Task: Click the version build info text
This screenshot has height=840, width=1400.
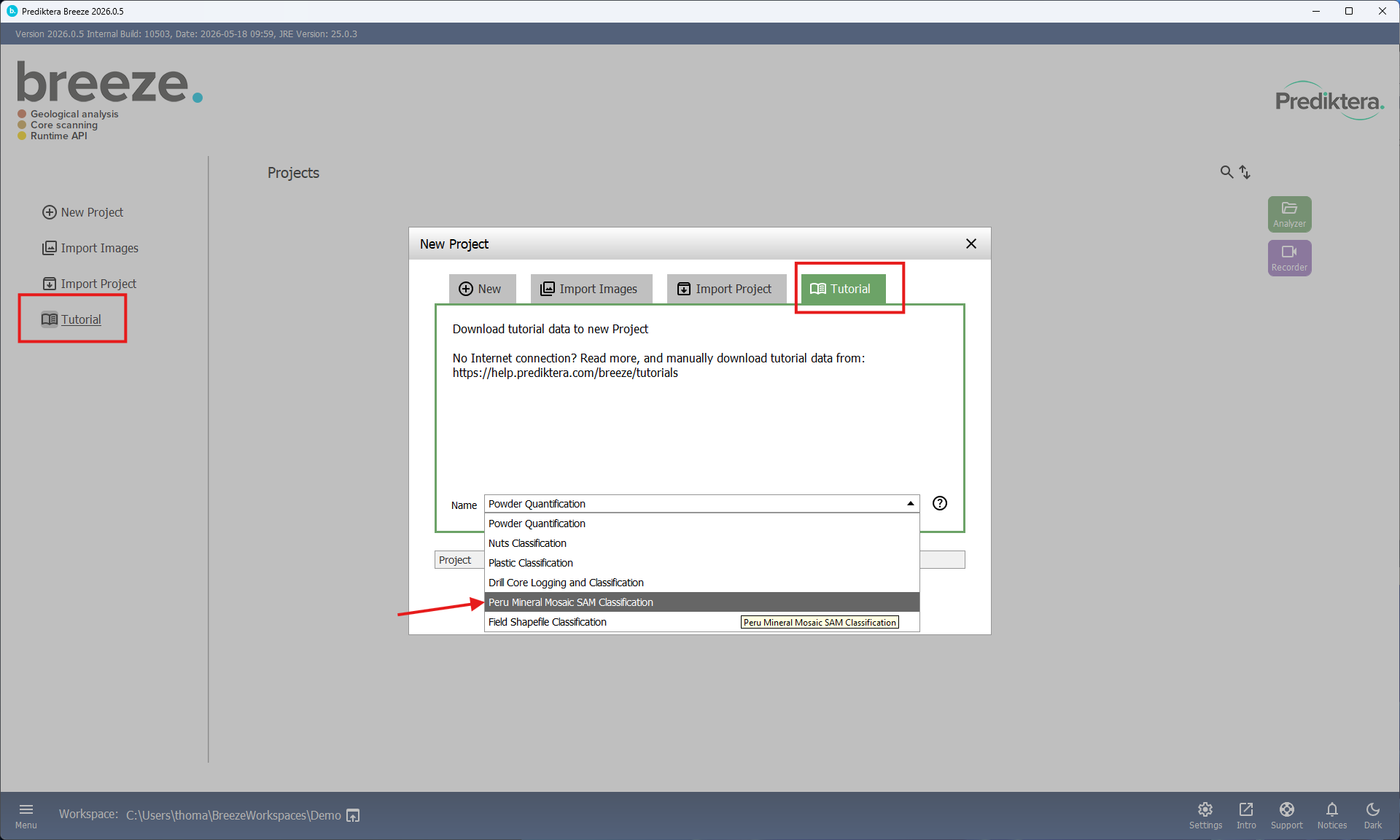Action: [x=186, y=34]
